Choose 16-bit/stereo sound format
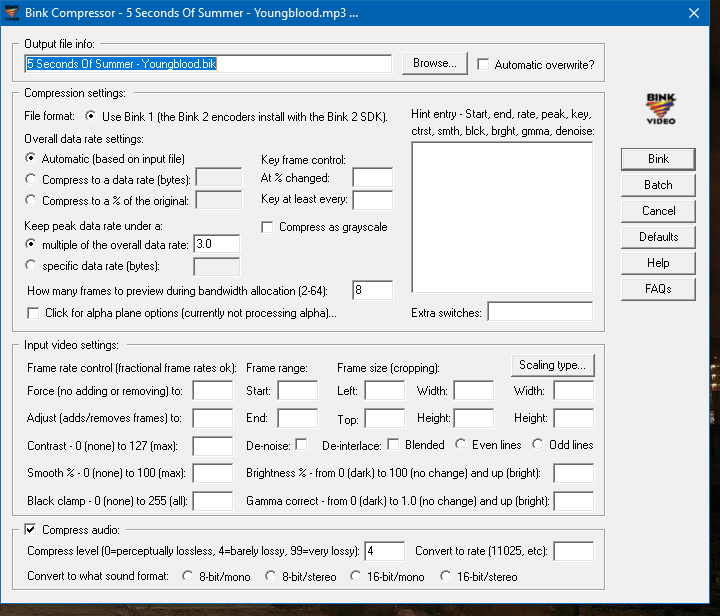The image size is (720, 616). point(445,576)
